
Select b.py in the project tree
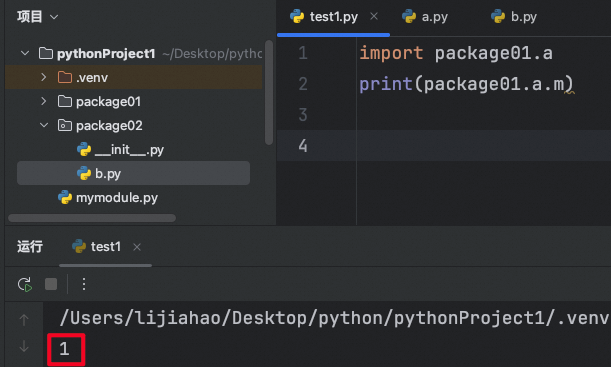tap(133, 173)
